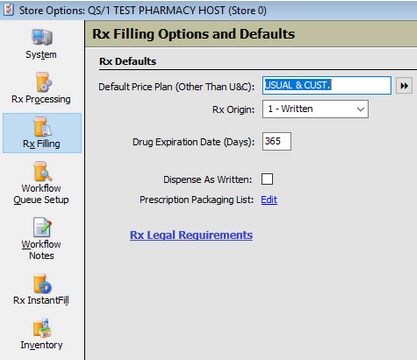Click the Store Options title bar icon
This screenshot has width=417, height=360.
click(x=8, y=10)
